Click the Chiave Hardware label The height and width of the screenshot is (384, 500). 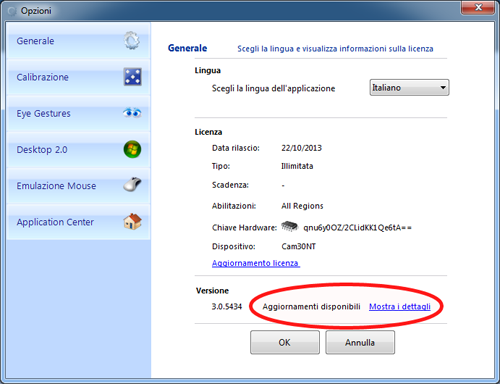(244, 228)
